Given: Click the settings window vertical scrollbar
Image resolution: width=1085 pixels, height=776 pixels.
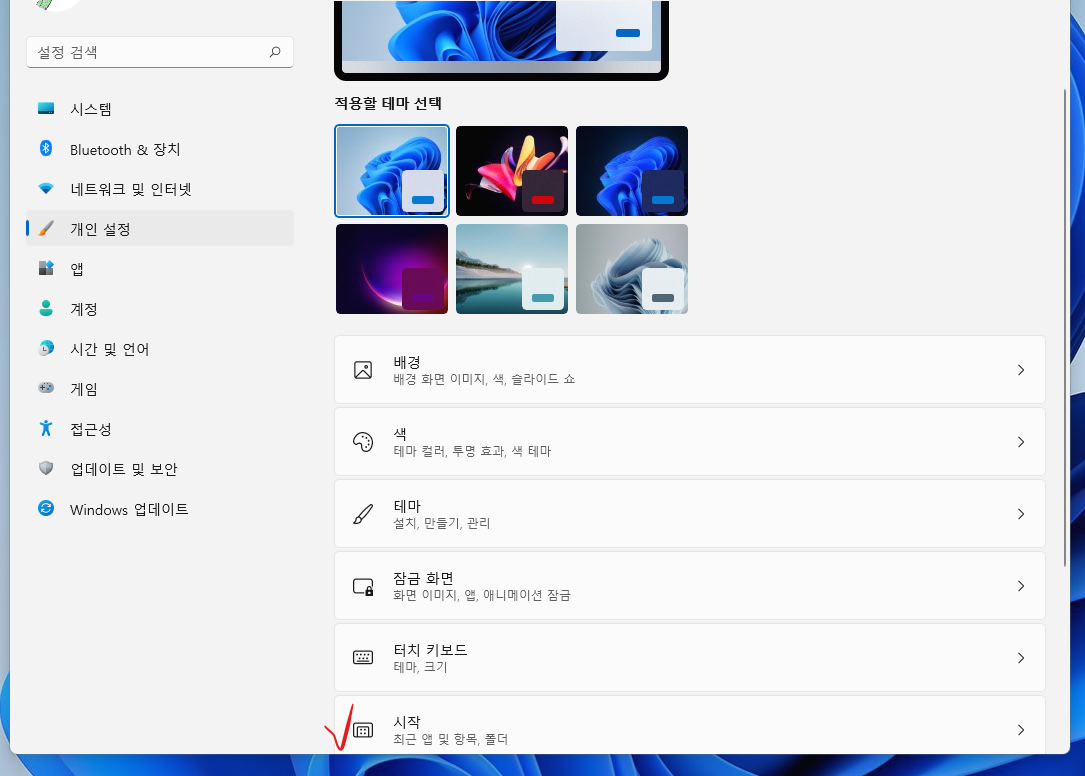Looking at the screenshot, I should pyautogui.click(x=1066, y=328).
